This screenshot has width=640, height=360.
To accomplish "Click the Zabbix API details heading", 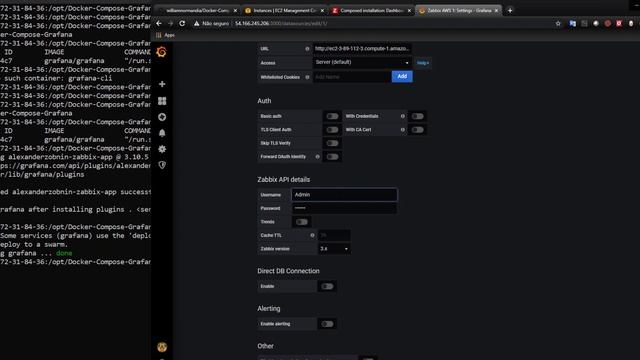I will pyautogui.click(x=284, y=180).
